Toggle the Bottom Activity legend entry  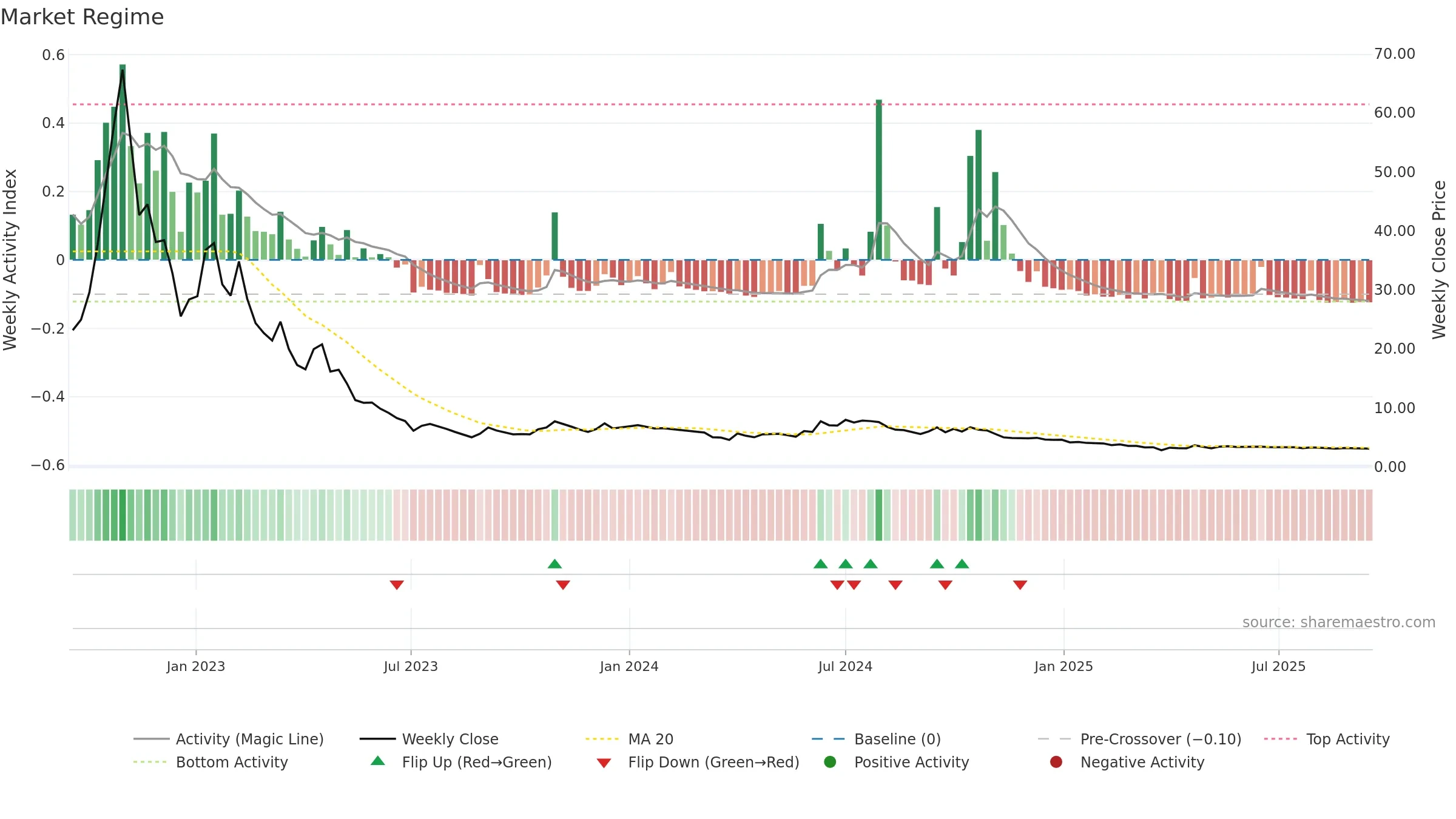(211, 762)
